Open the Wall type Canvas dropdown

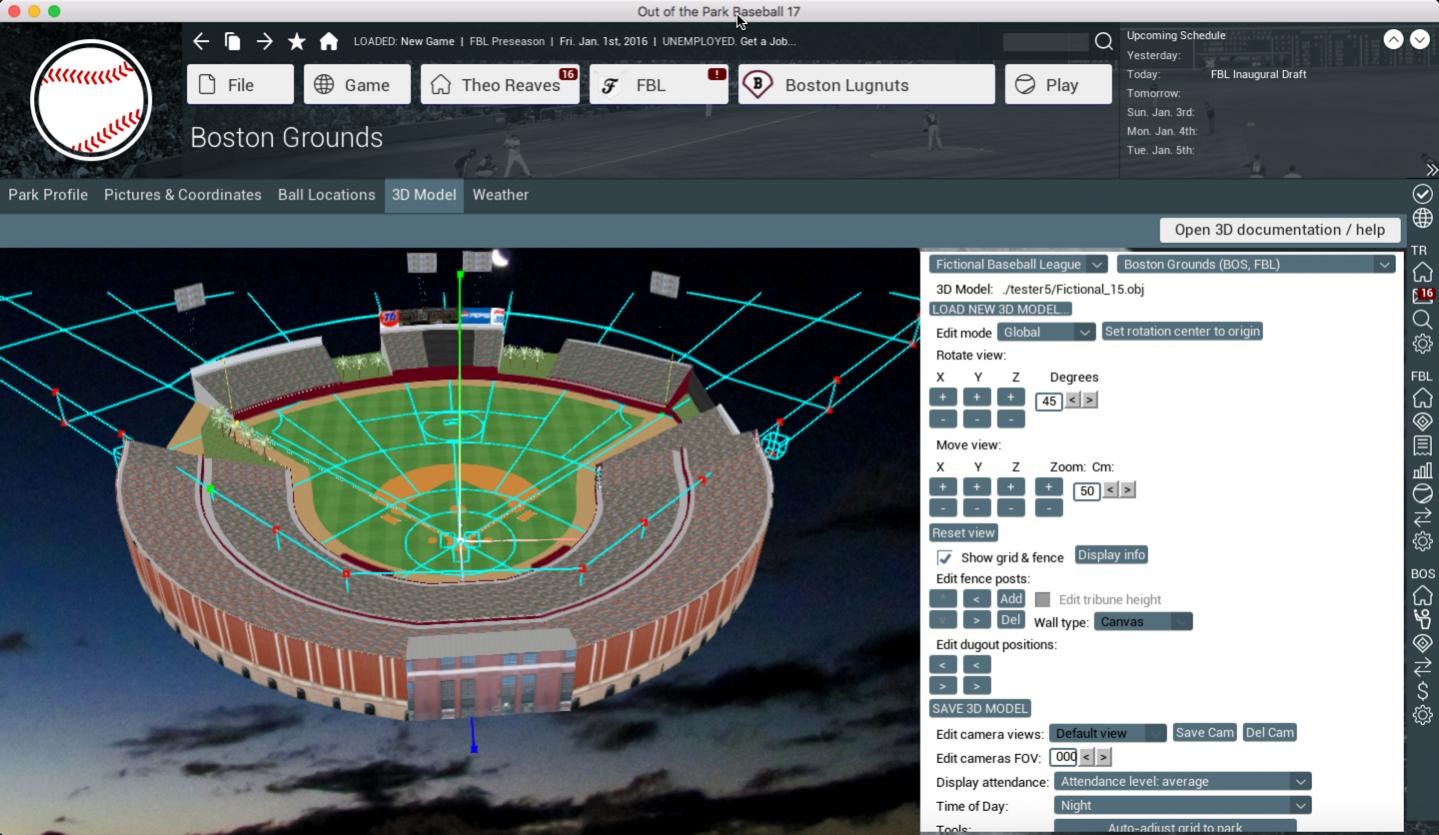(1143, 622)
